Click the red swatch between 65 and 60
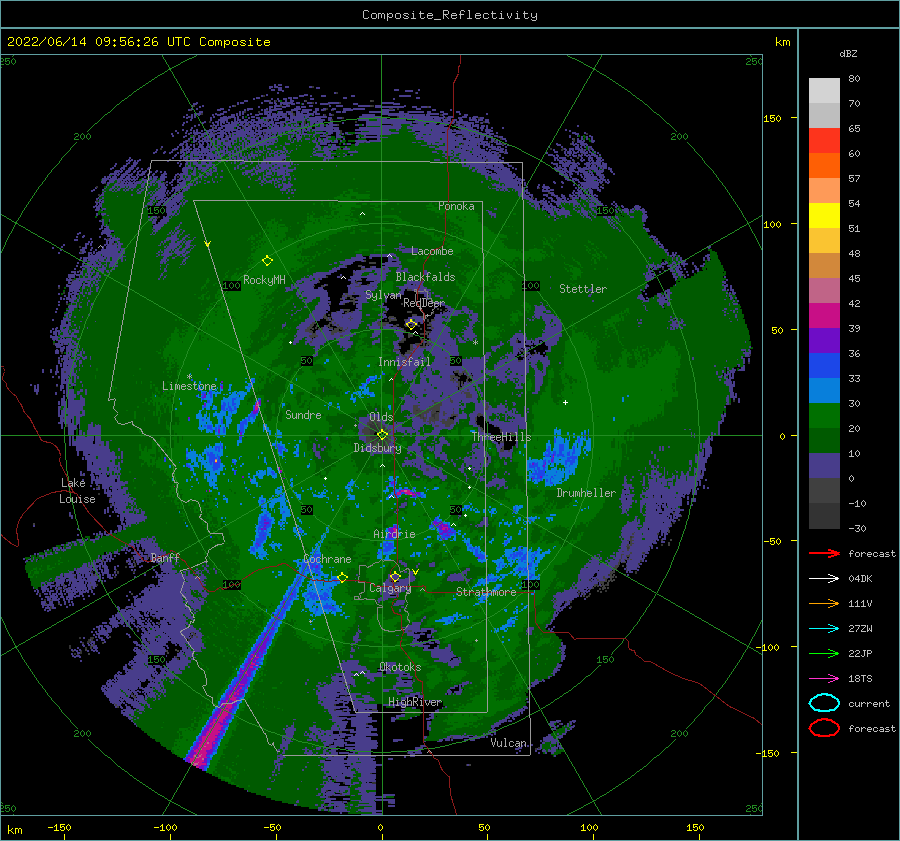Viewport: 900px width, 841px height. [824, 141]
